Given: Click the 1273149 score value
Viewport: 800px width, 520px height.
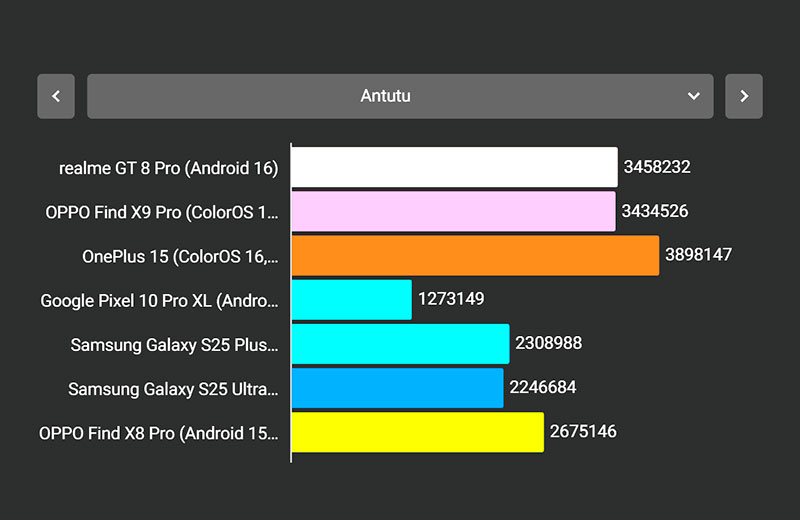Looking at the screenshot, I should [x=451, y=299].
